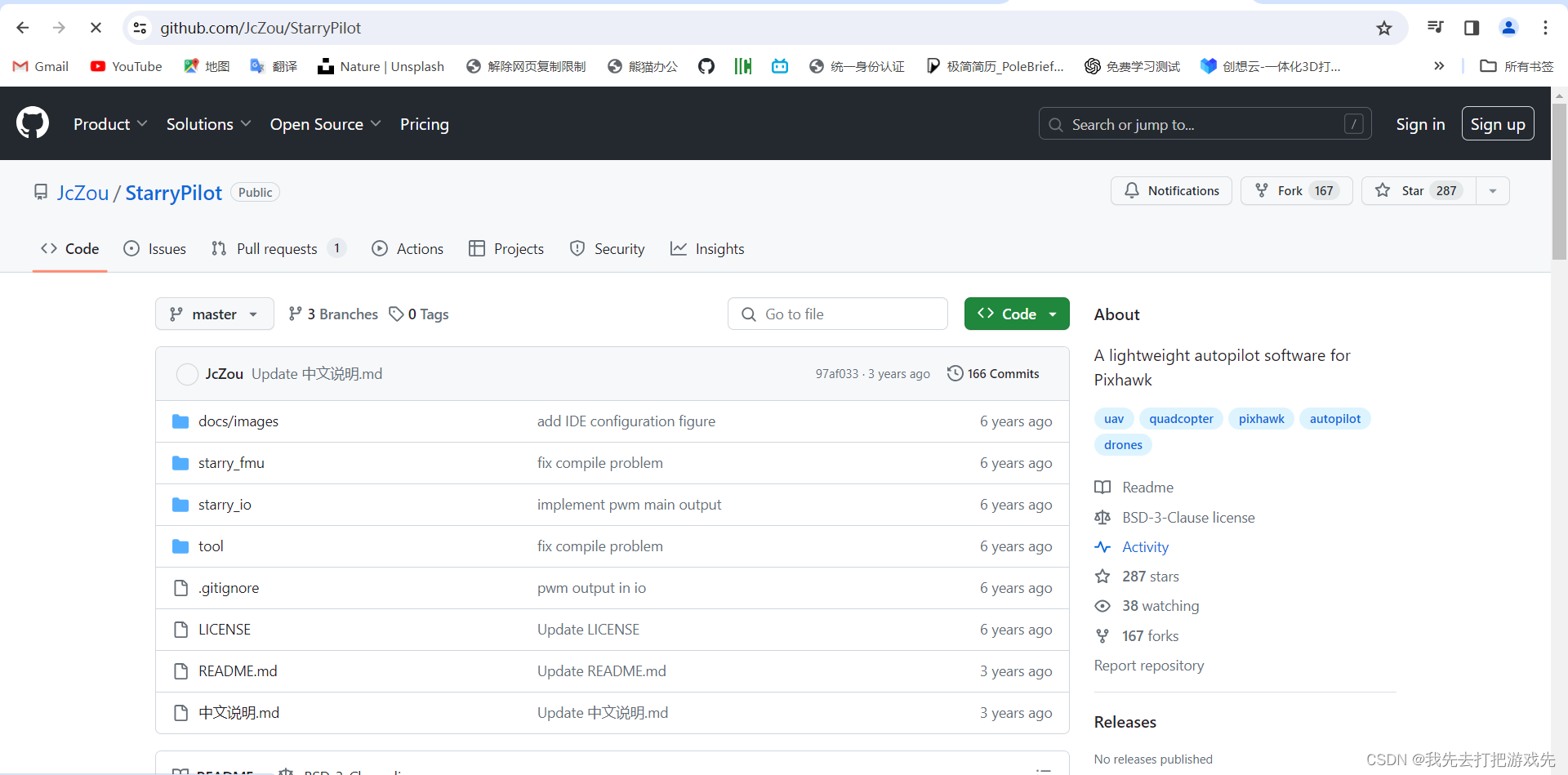Open the 97af033 commit hash
This screenshot has width=1568, height=775.
(837, 373)
